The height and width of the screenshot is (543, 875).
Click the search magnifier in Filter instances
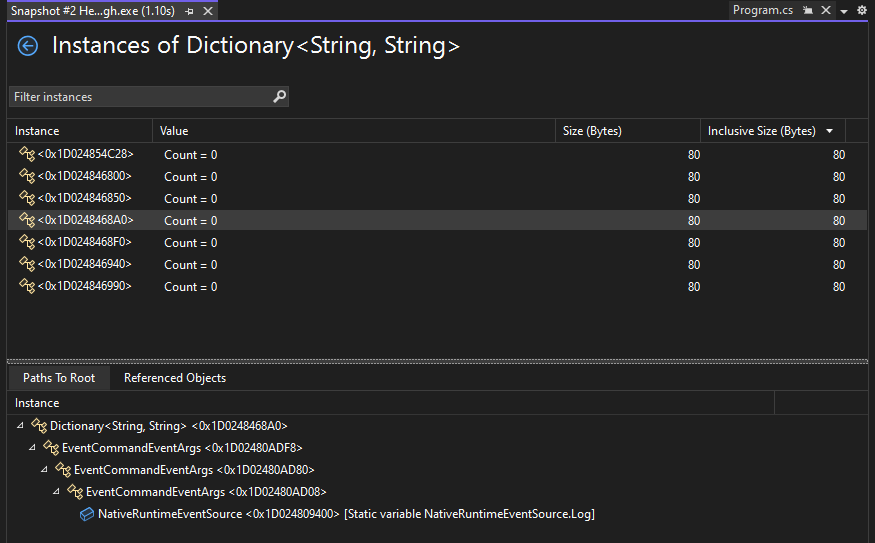279,97
